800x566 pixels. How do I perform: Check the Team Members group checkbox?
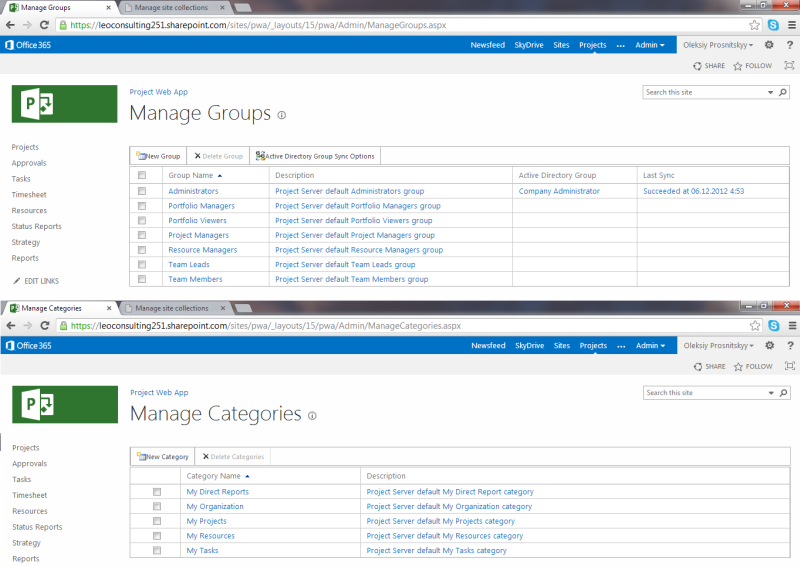coord(142,279)
